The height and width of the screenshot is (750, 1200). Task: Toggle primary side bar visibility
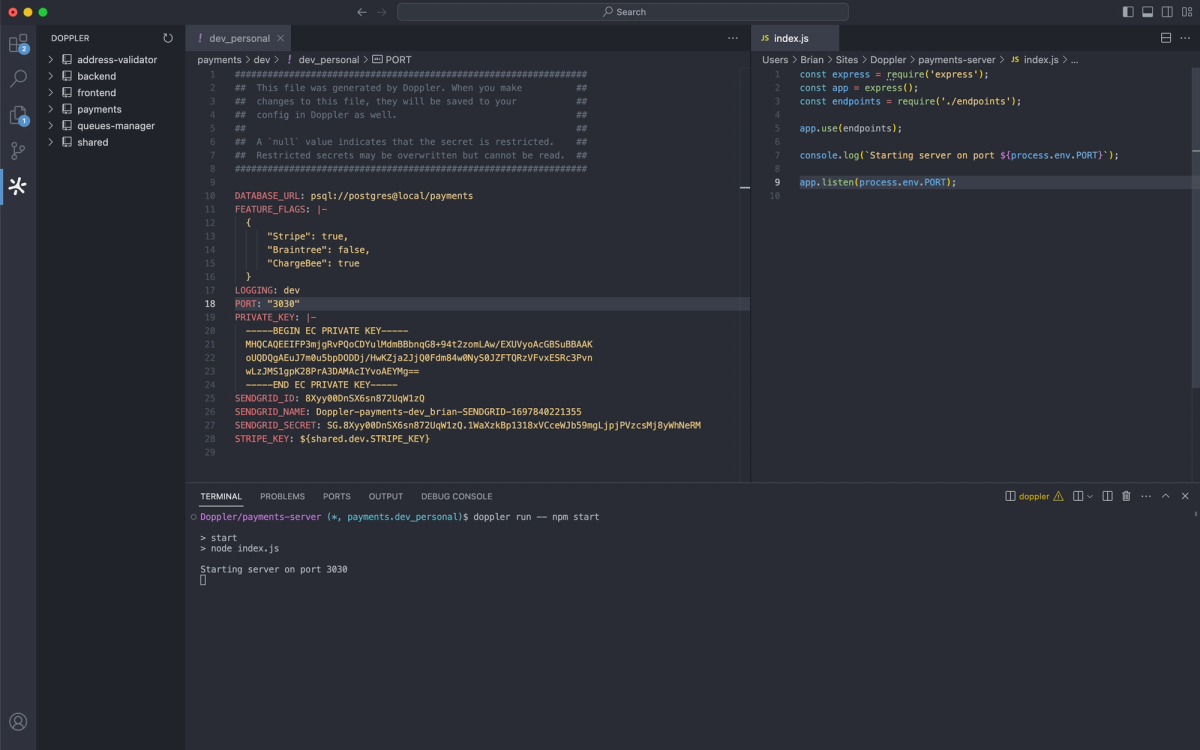[1129, 12]
